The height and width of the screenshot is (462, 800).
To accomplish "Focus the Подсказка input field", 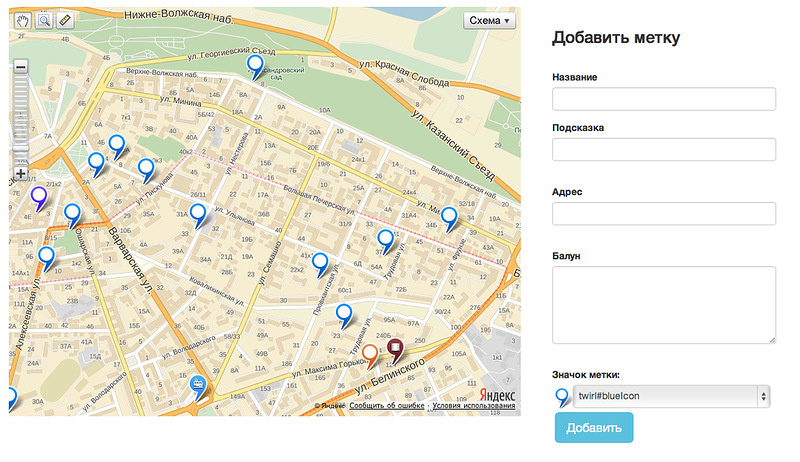I will coord(664,149).
